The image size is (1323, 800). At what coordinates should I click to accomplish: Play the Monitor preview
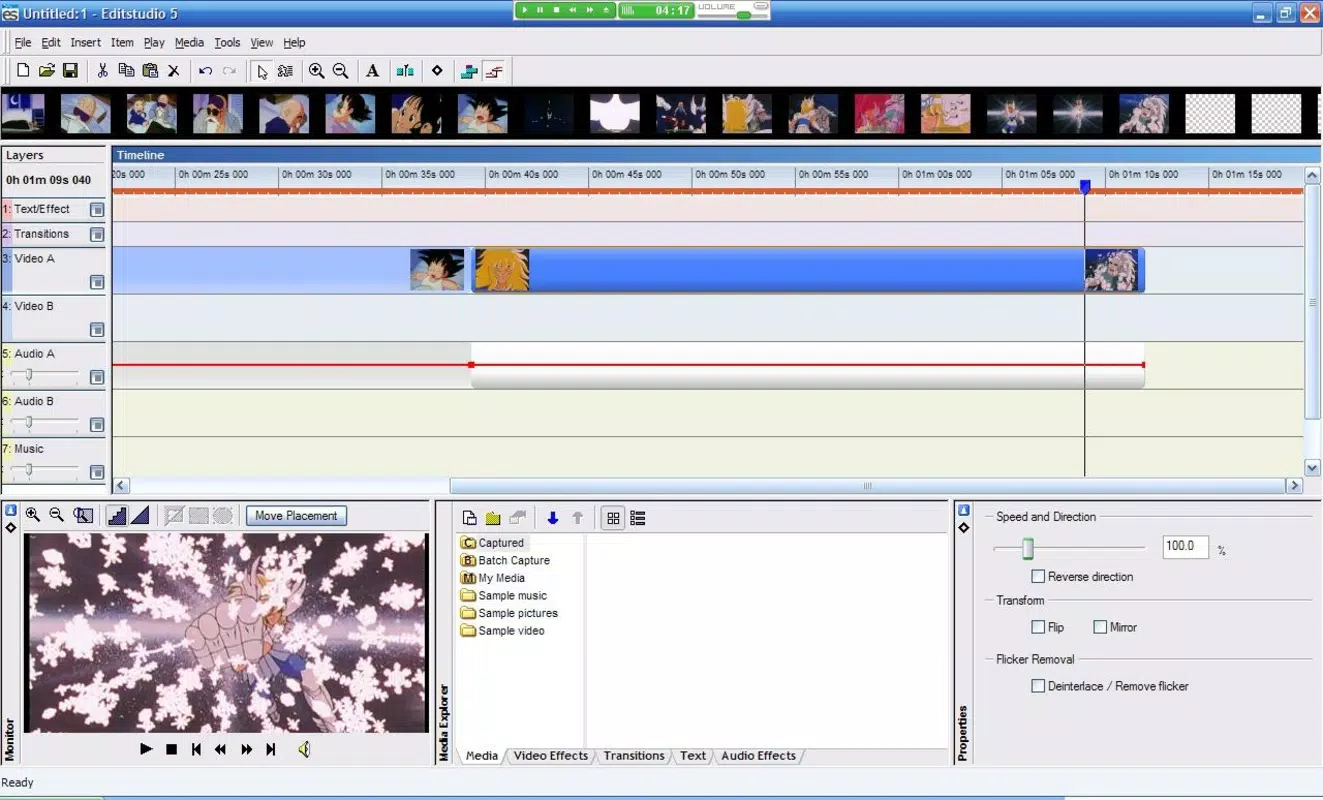pos(146,749)
